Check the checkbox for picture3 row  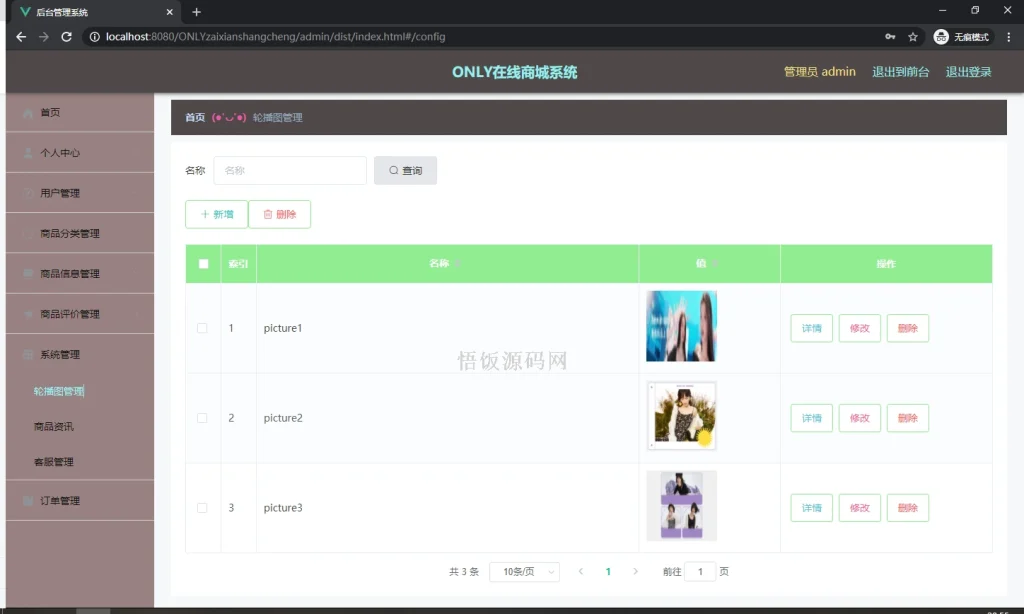203,507
